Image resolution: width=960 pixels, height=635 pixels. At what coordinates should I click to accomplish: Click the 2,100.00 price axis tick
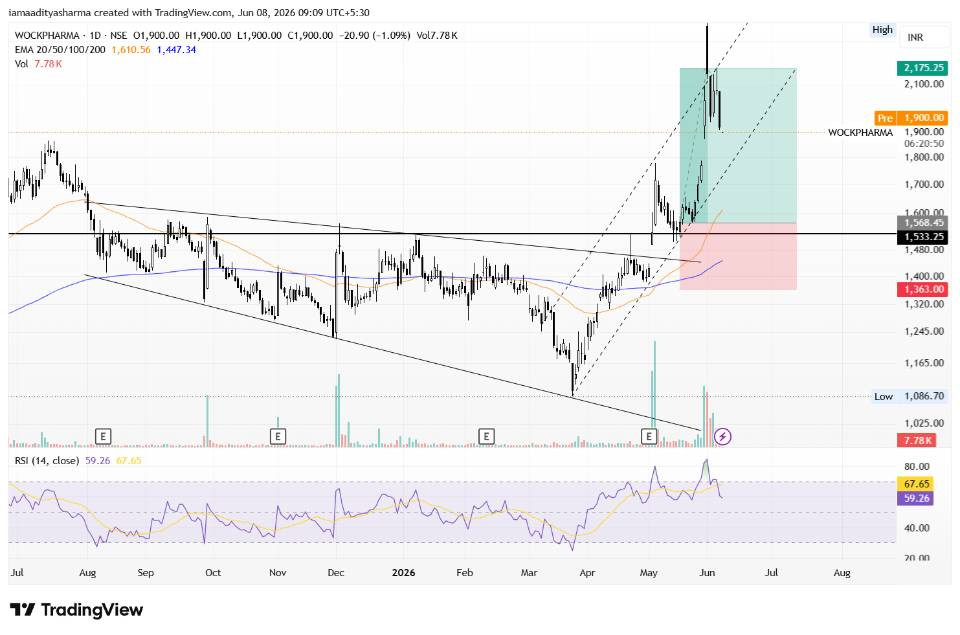coord(924,84)
